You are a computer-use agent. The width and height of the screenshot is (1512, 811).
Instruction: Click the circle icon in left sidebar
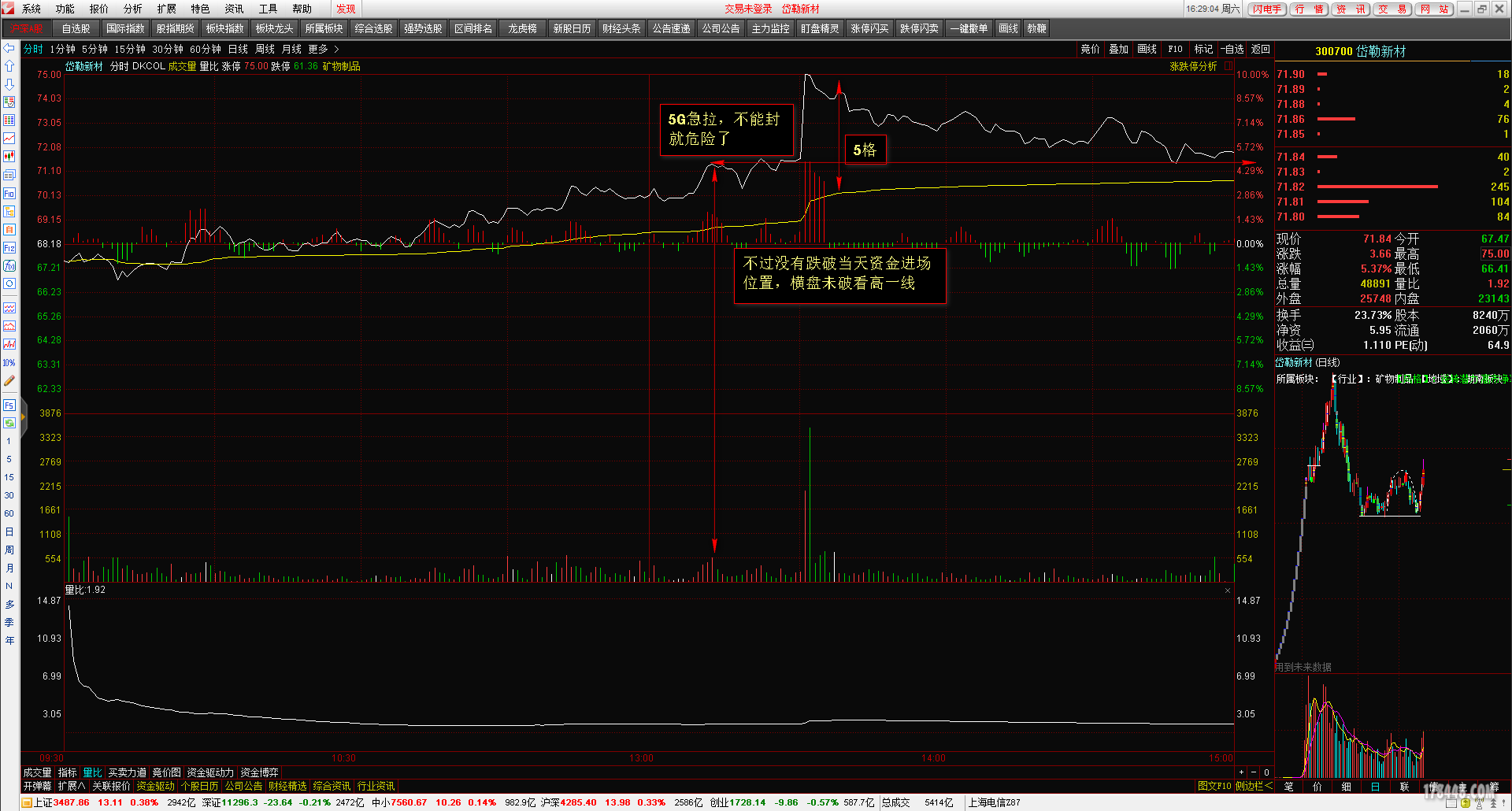pyautogui.click(x=9, y=283)
